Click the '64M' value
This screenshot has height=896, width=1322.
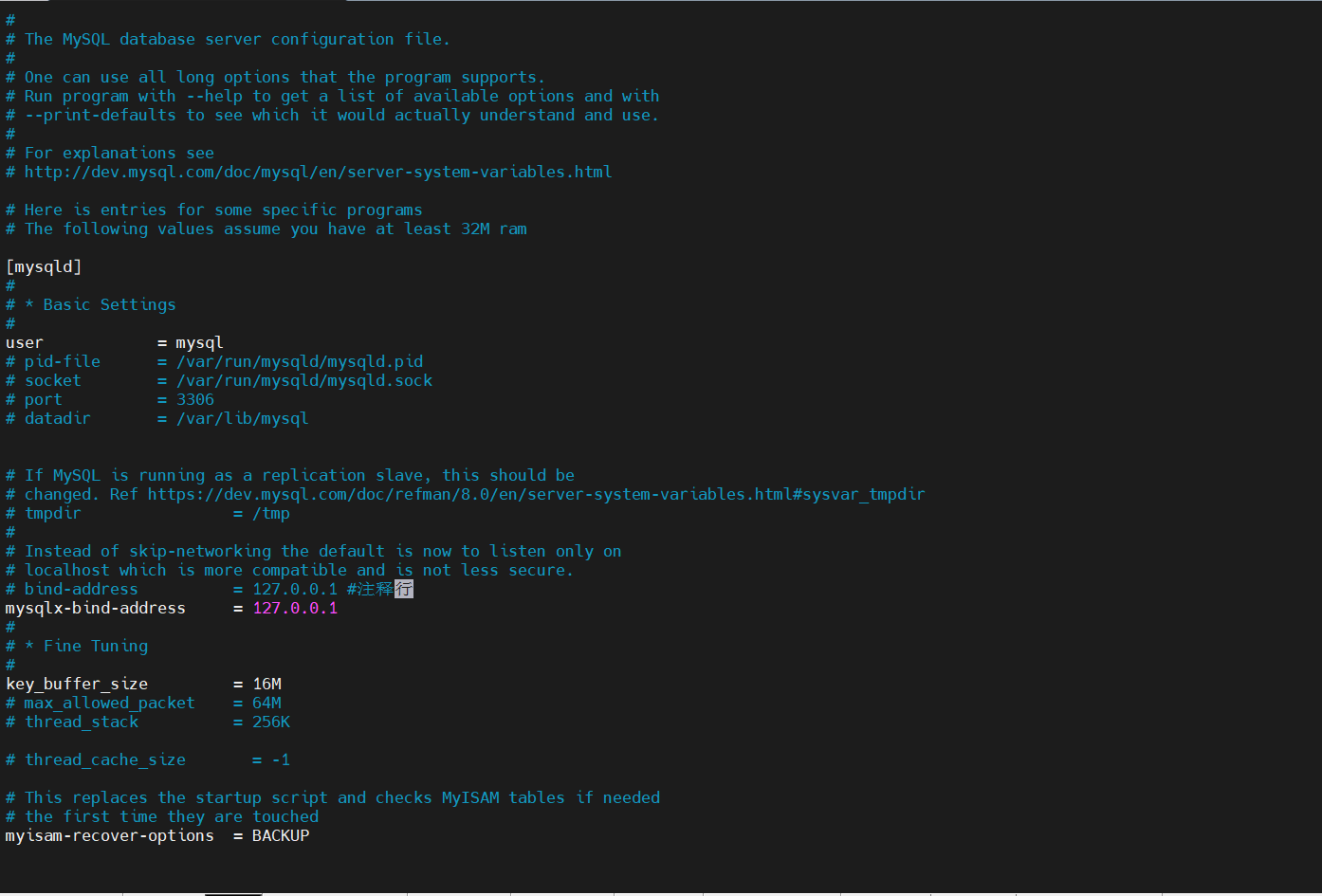[x=266, y=703]
